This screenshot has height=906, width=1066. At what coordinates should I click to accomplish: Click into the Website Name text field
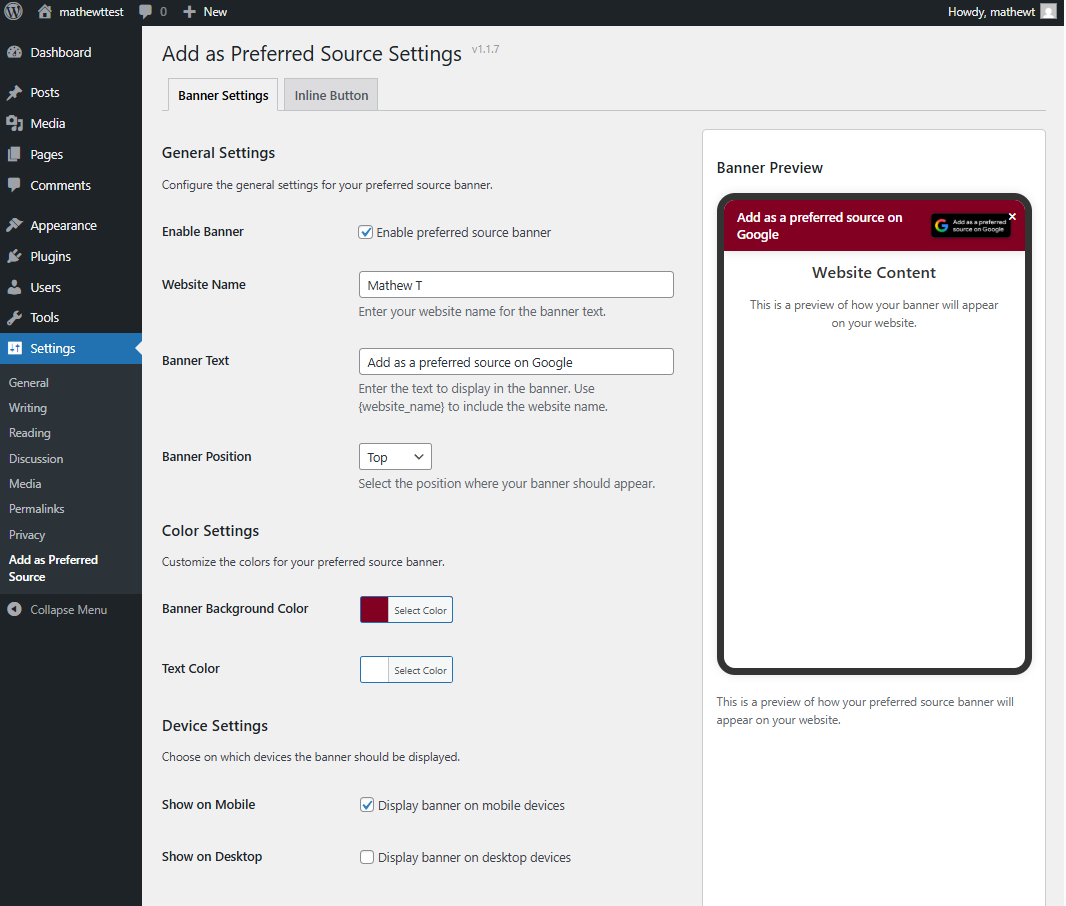tap(515, 285)
